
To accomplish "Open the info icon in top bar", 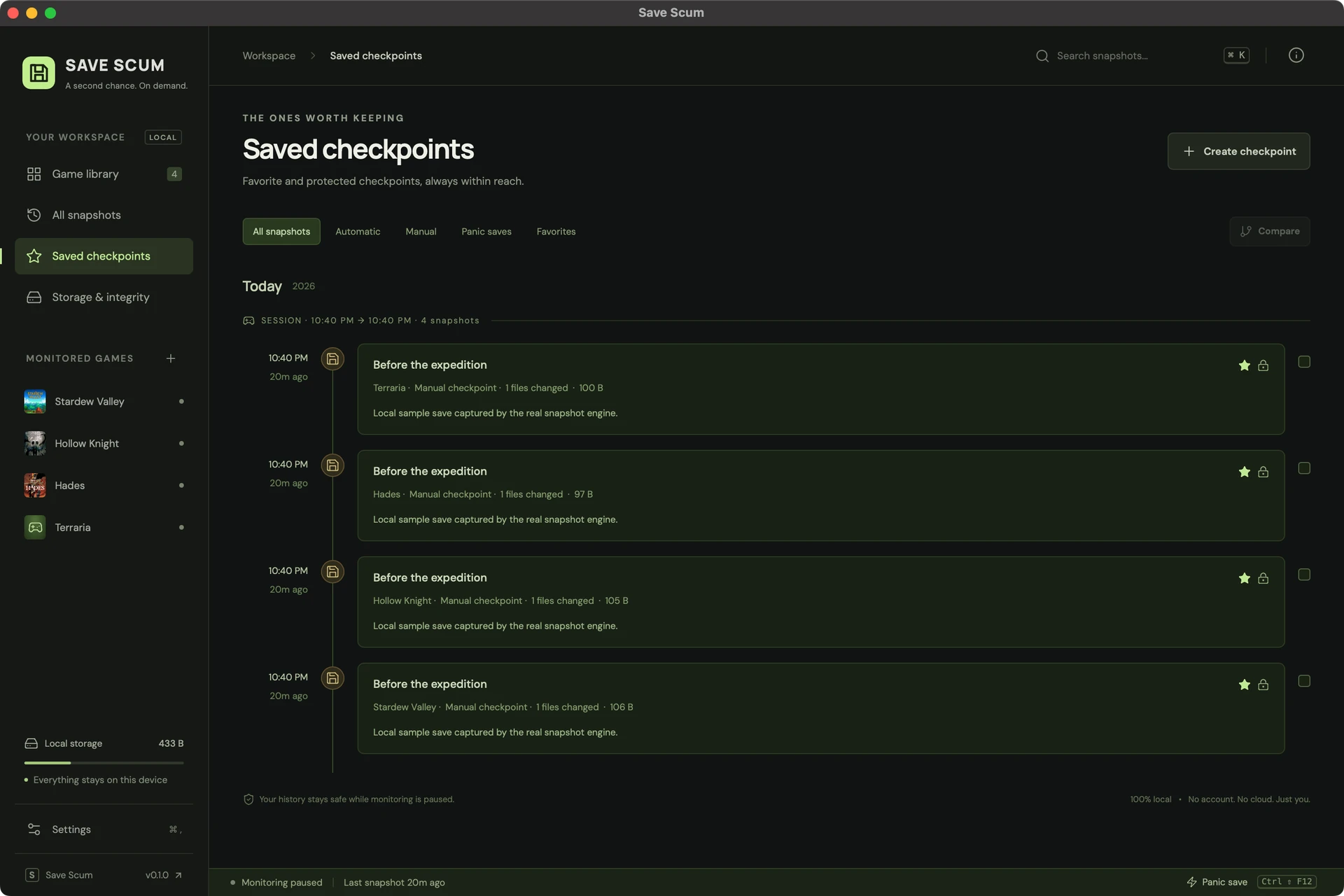I will click(1296, 55).
